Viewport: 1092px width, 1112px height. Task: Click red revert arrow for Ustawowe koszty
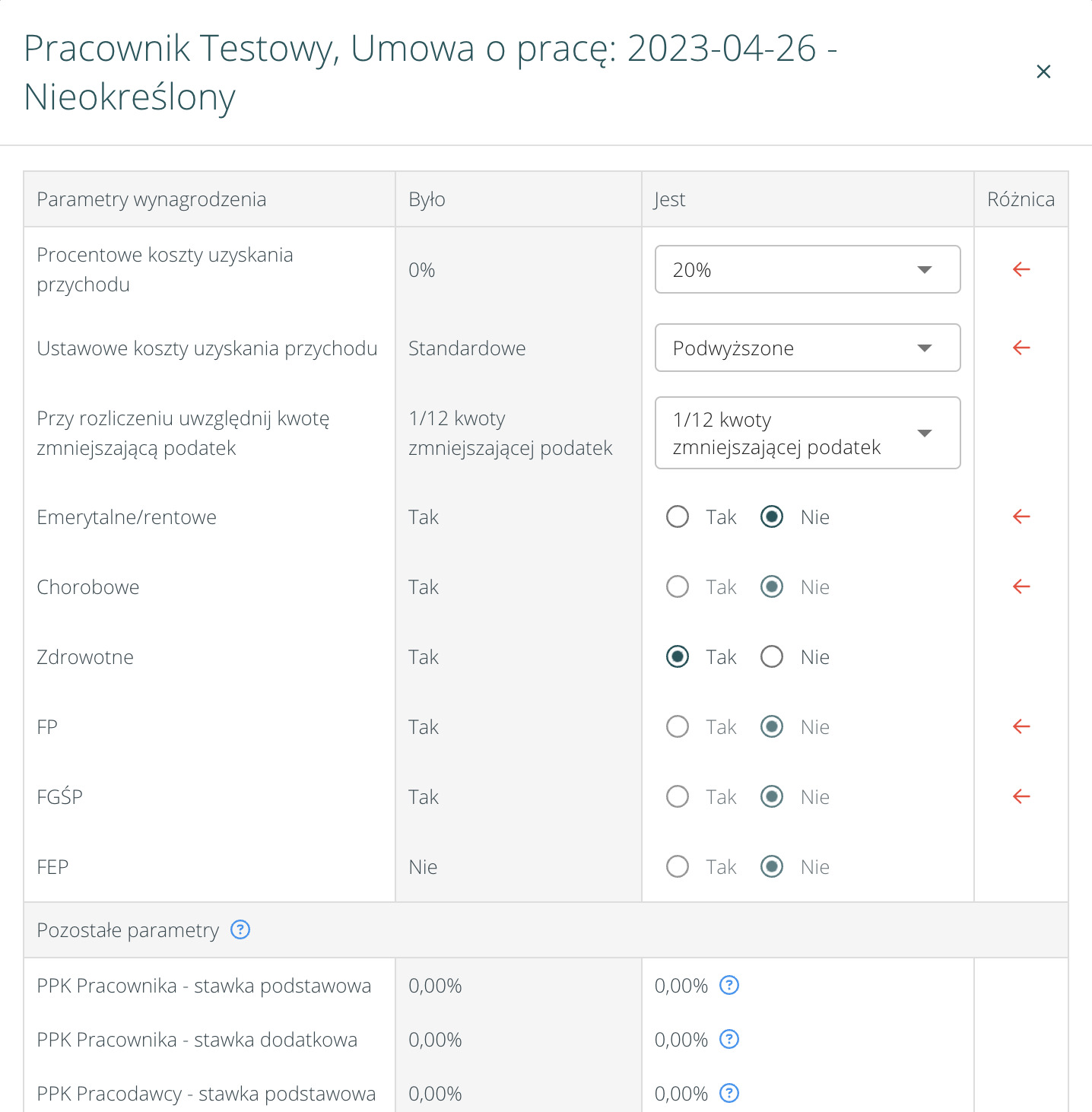coord(1021,348)
